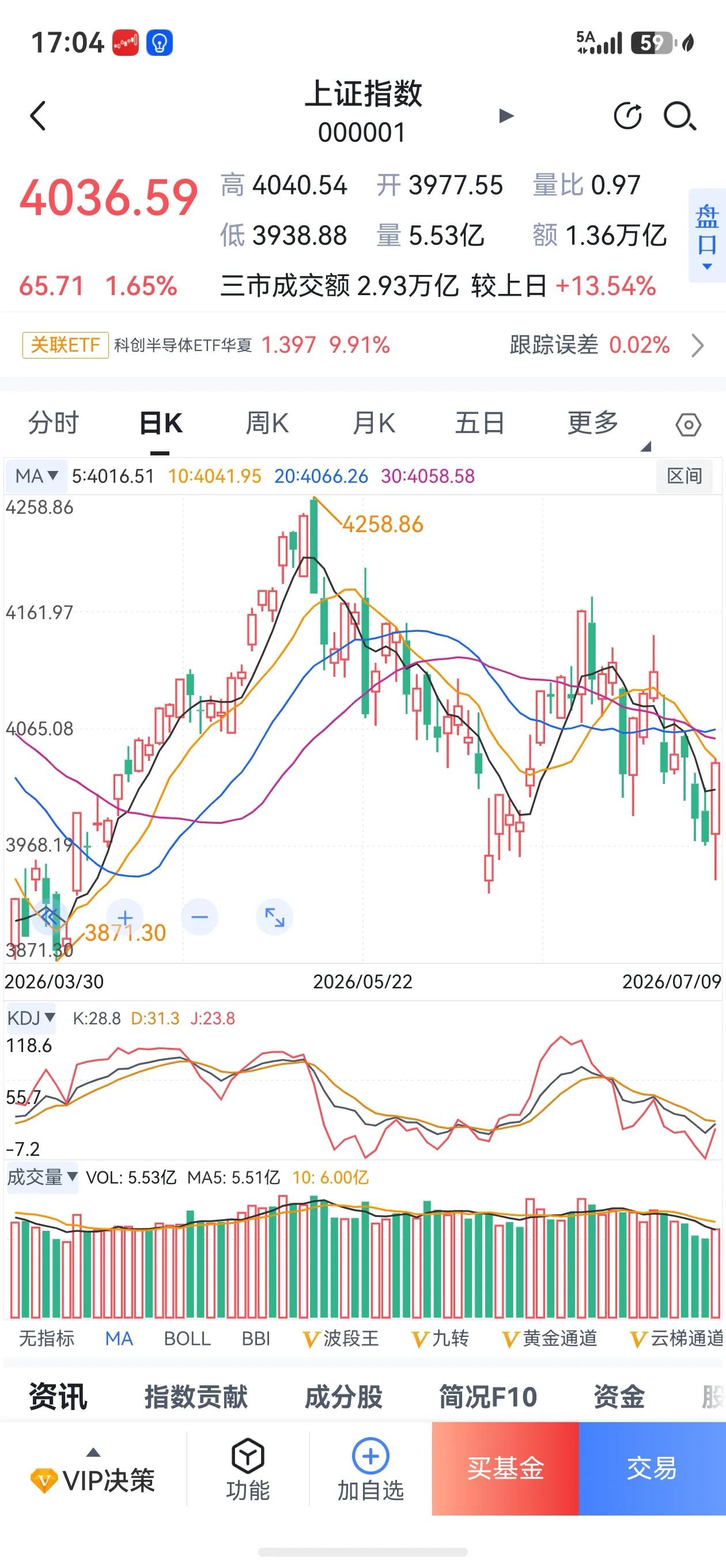Open VIP决策 diamond icon
This screenshot has width=726, height=1568.
pyautogui.click(x=44, y=1480)
